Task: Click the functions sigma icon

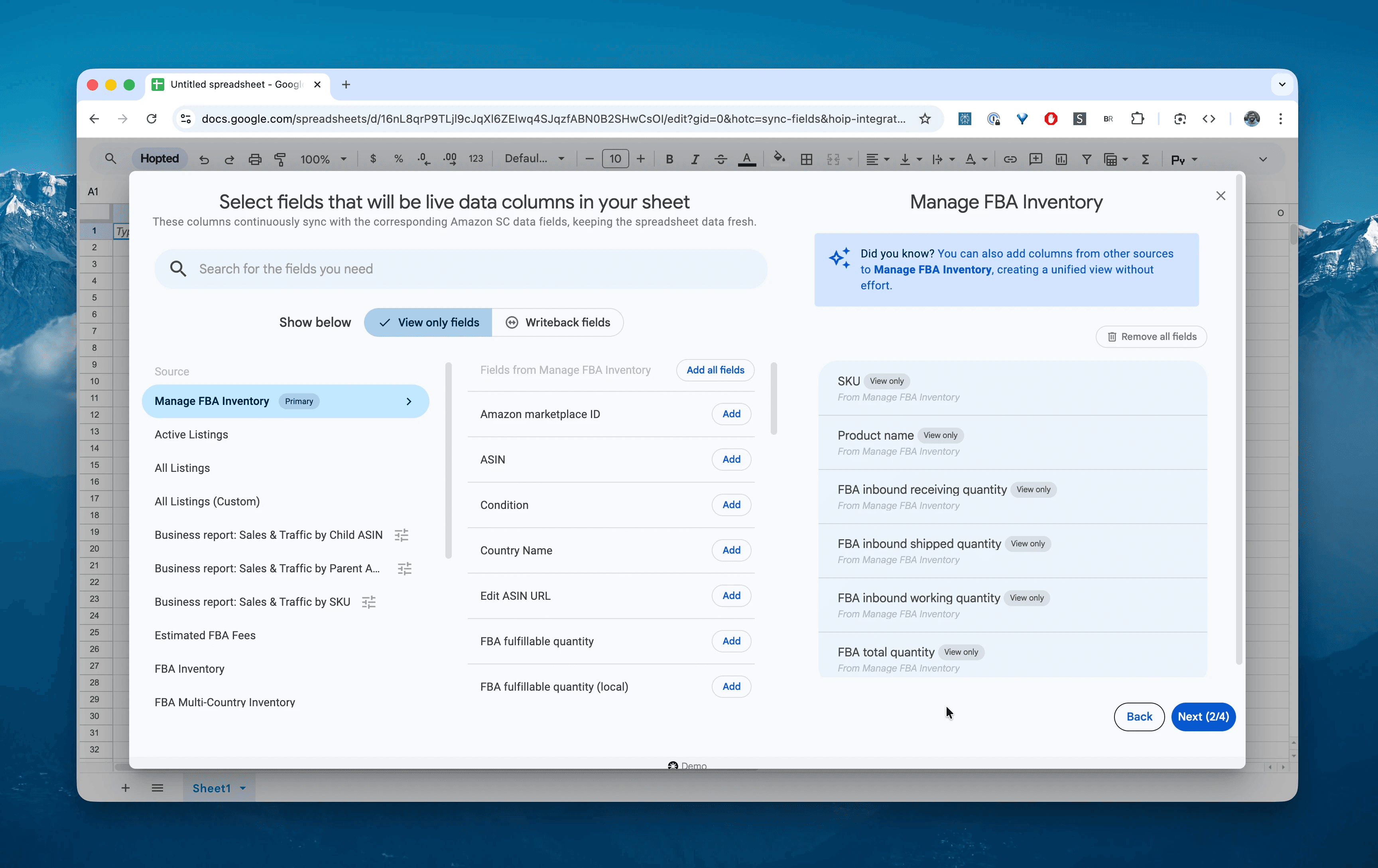Action: click(x=1146, y=159)
